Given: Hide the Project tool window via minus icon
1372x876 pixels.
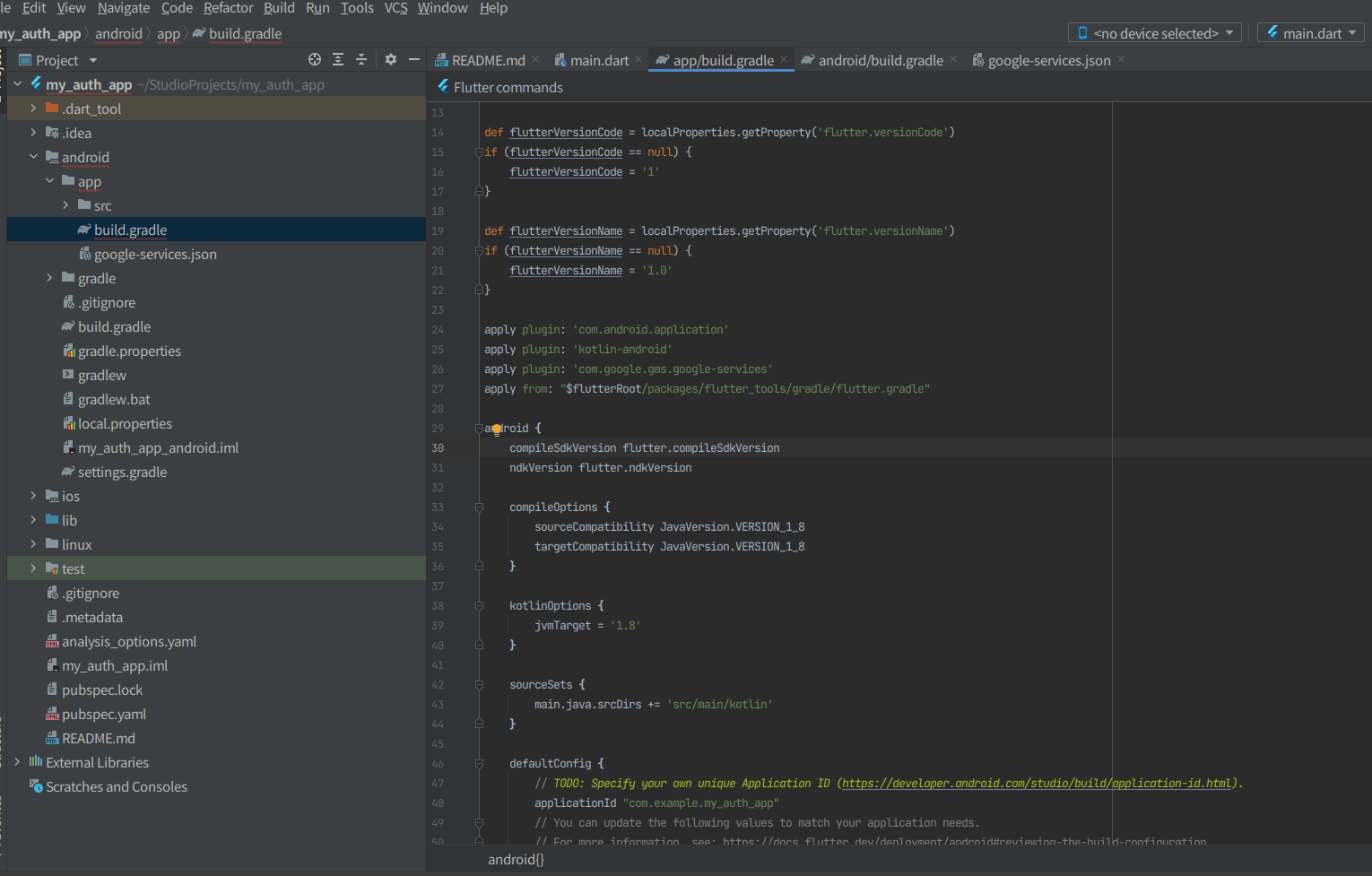Looking at the screenshot, I should pyautogui.click(x=414, y=60).
